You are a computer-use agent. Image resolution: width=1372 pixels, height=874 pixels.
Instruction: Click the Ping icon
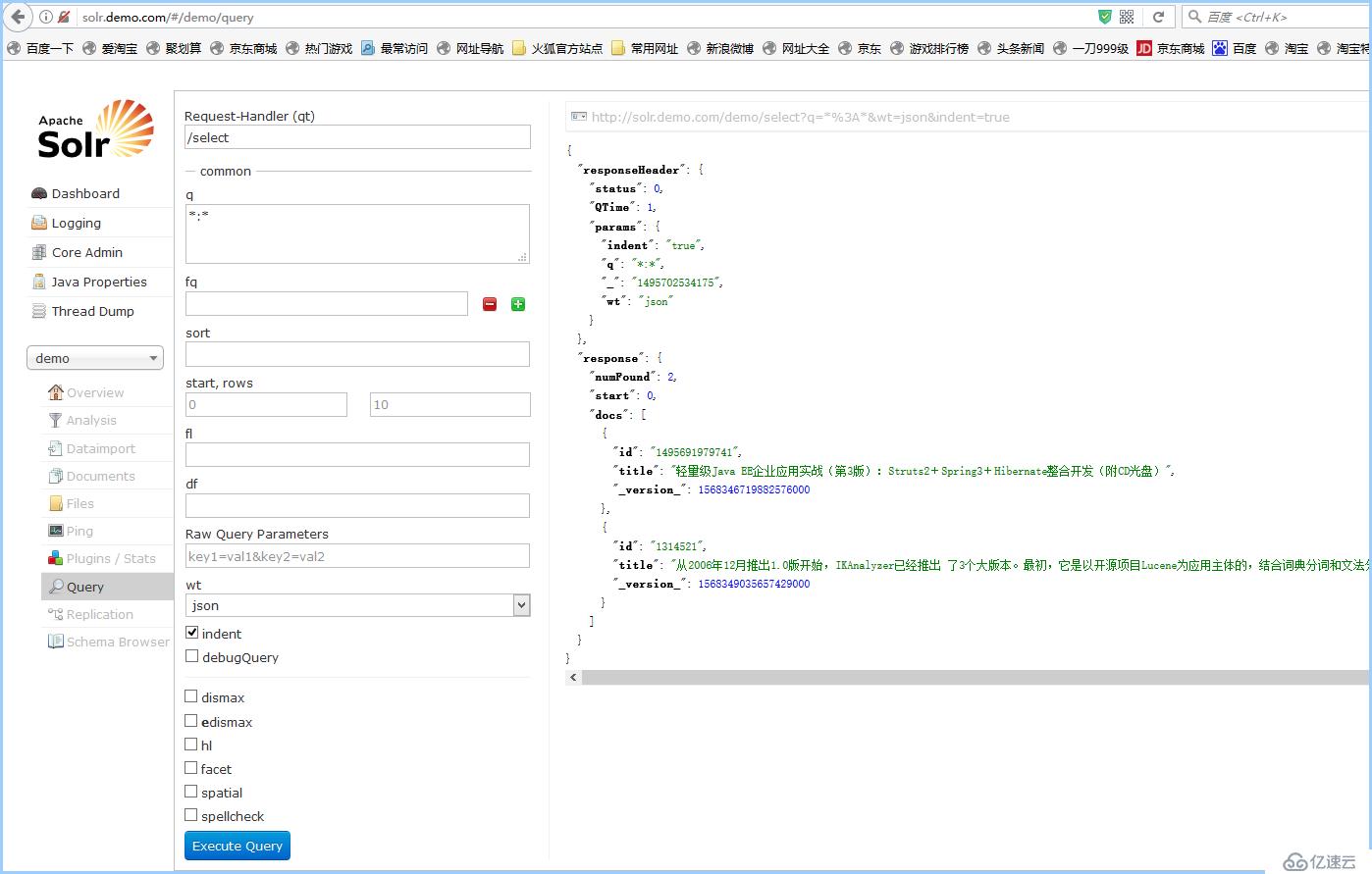[56, 531]
